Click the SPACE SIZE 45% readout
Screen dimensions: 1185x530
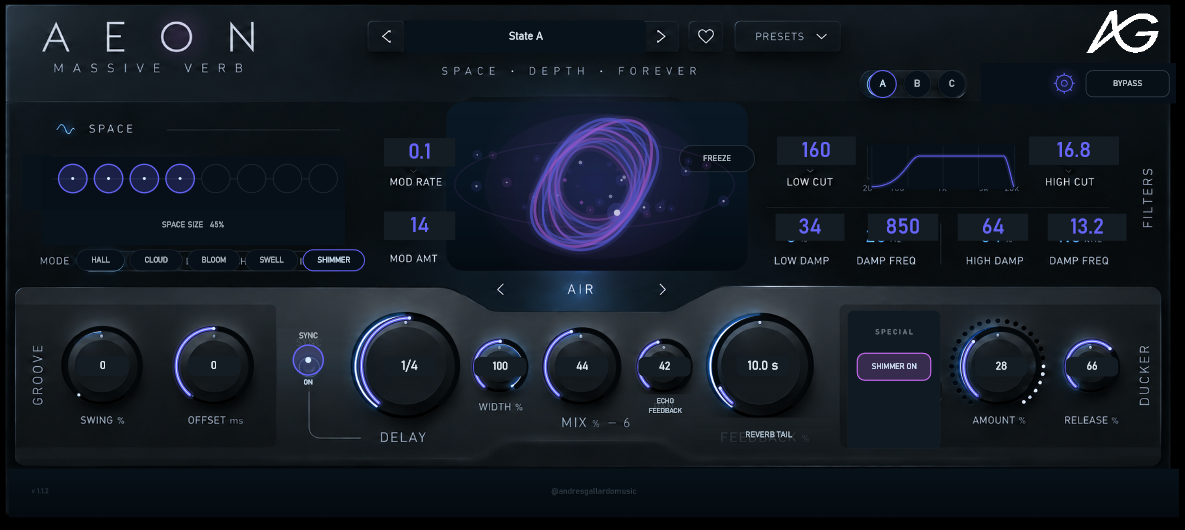click(193, 225)
